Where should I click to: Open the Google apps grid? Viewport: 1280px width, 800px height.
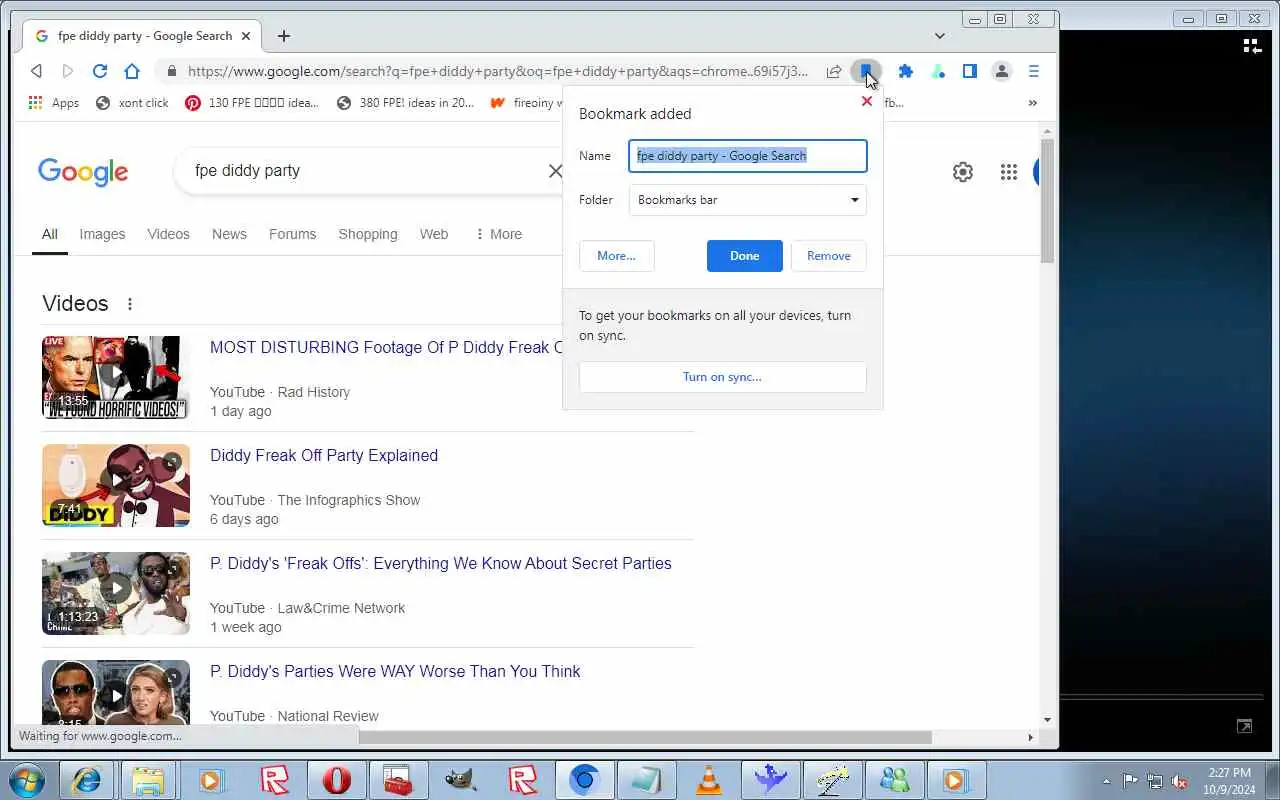pos(1009,172)
